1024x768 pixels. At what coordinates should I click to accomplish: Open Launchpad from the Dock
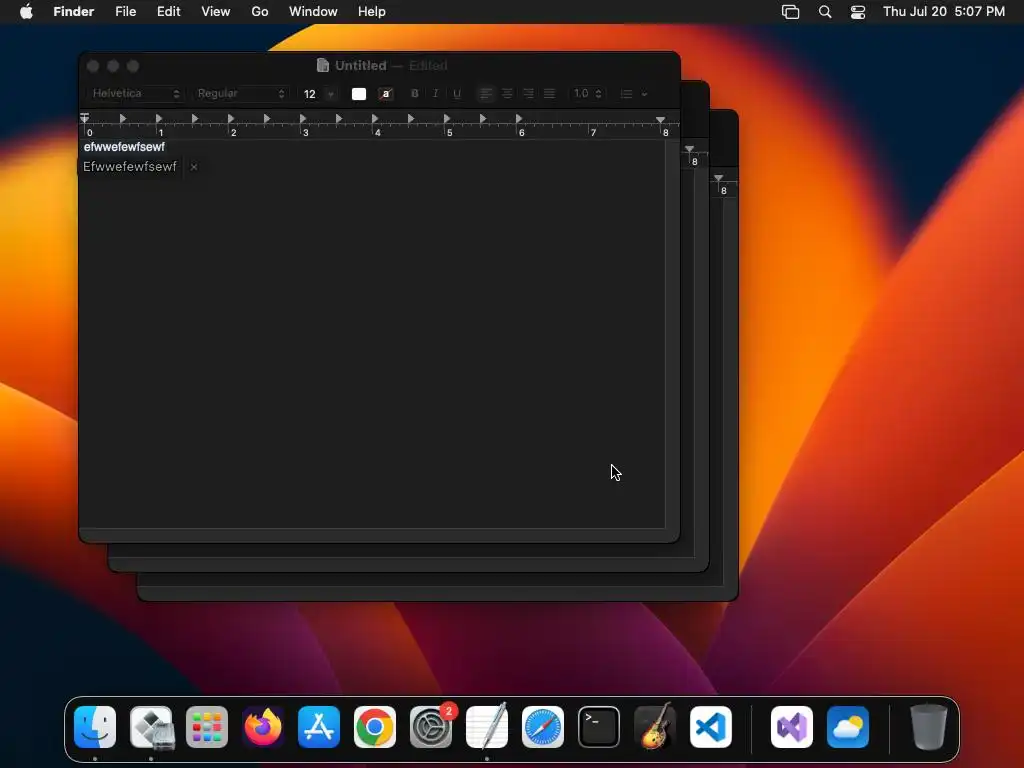tap(207, 727)
